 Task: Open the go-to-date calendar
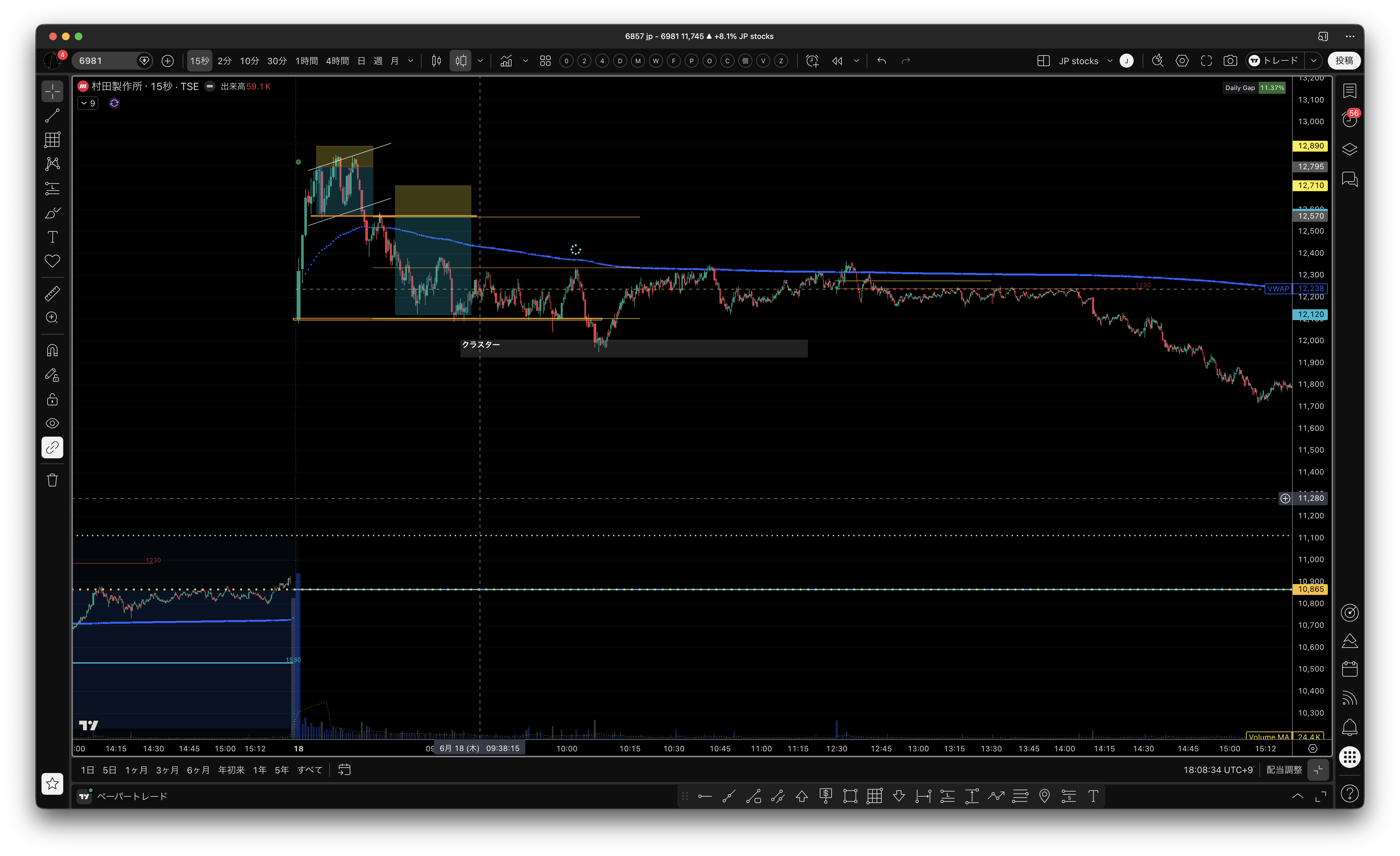tap(344, 770)
